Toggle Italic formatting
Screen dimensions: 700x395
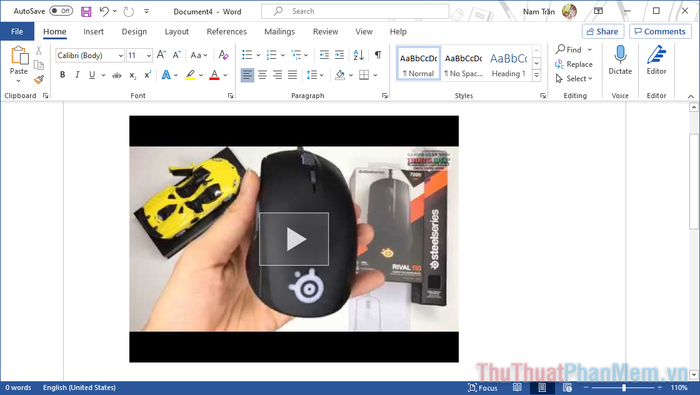(x=77, y=75)
